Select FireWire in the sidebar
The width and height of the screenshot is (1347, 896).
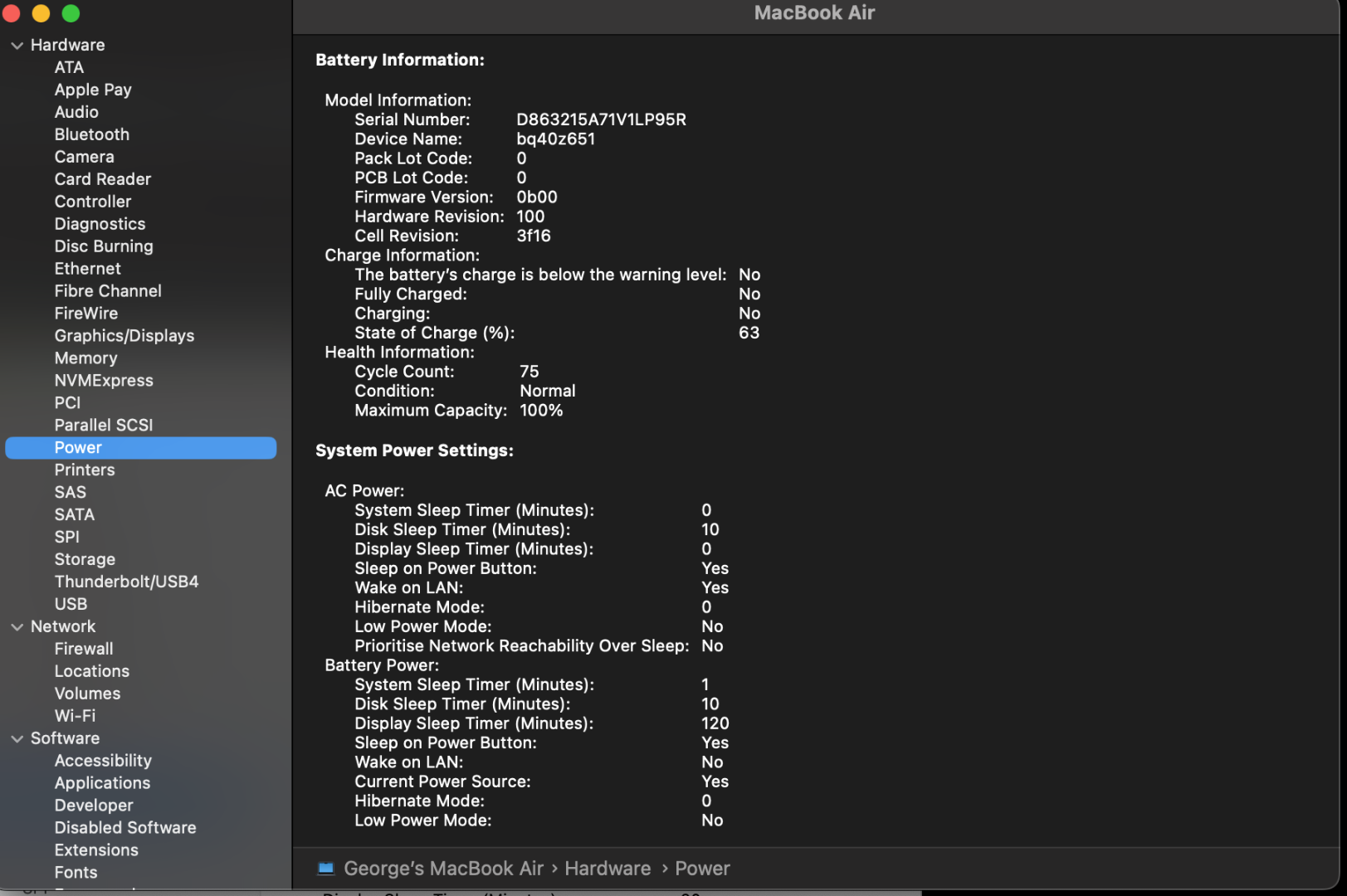click(86, 314)
